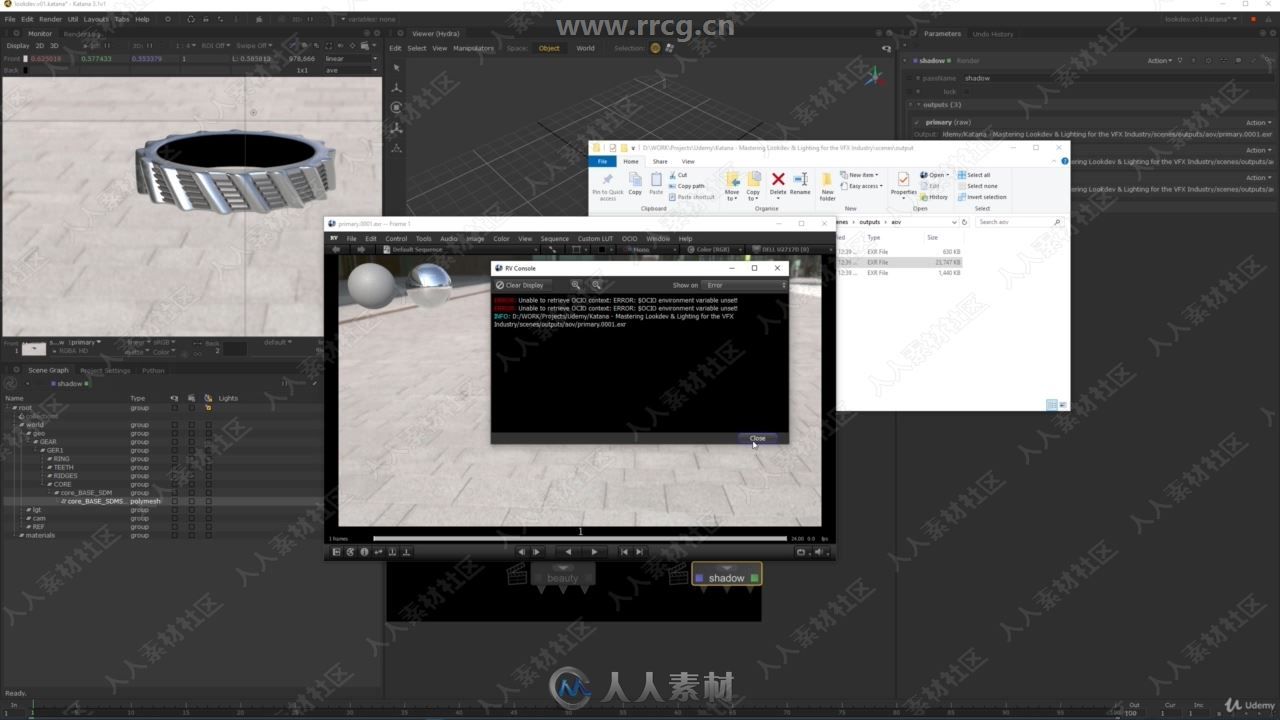
Task: Open RV Tools menu
Action: (x=423, y=239)
